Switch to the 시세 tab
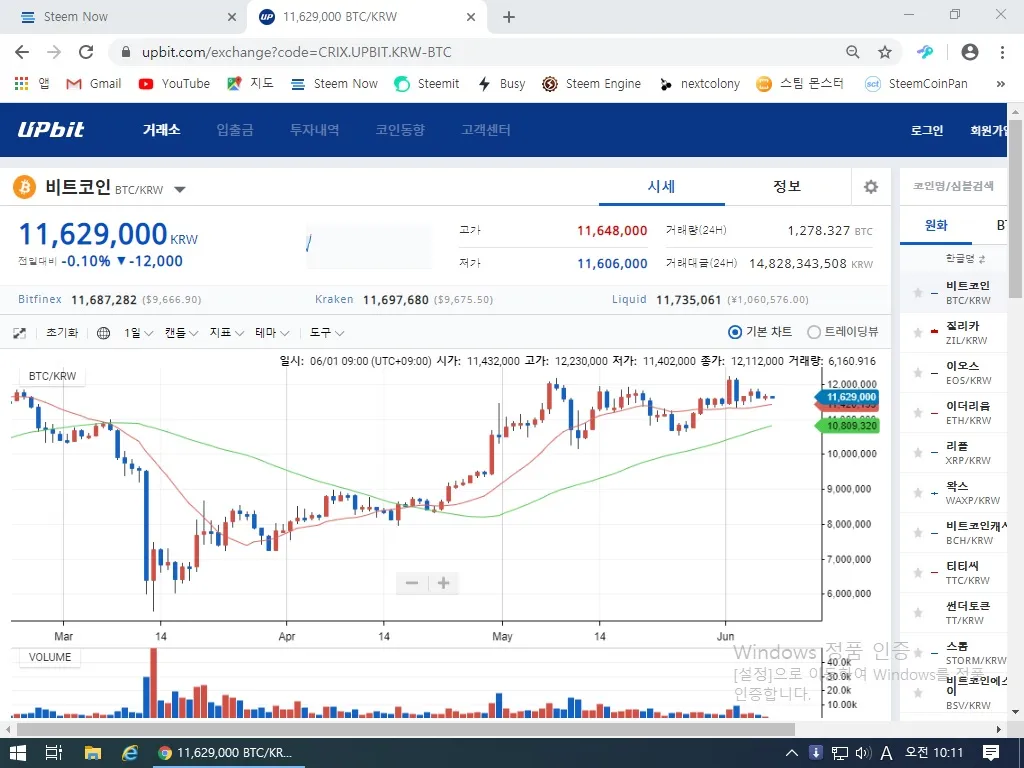The height and width of the screenshot is (768, 1024). click(662, 187)
